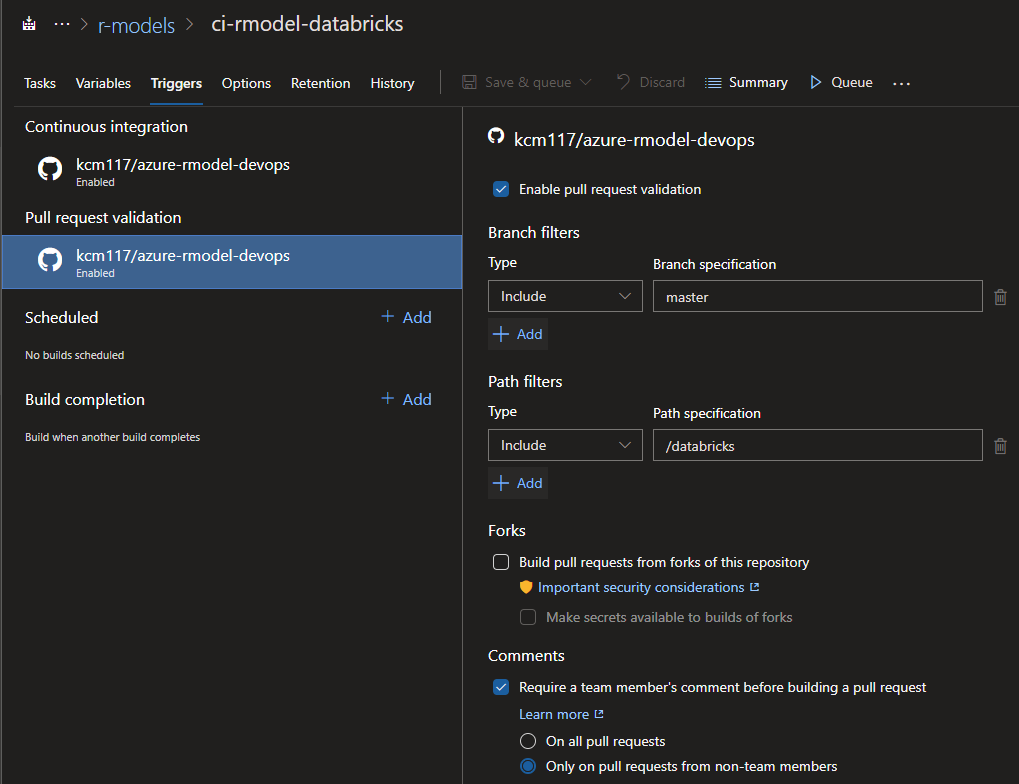1019x784 pixels.
Task: Queue the build with the play icon
Action: pyautogui.click(x=816, y=83)
